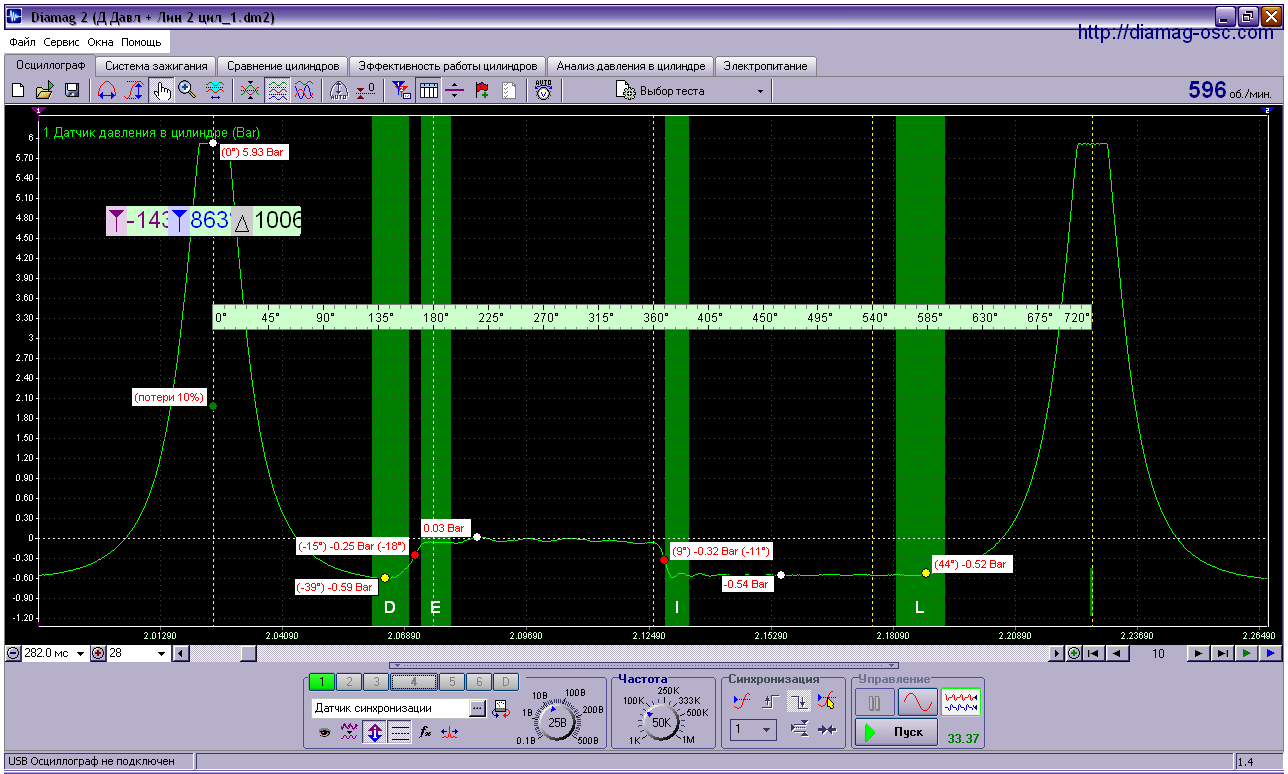
Task: Click the Пуск start button
Action: click(x=896, y=732)
